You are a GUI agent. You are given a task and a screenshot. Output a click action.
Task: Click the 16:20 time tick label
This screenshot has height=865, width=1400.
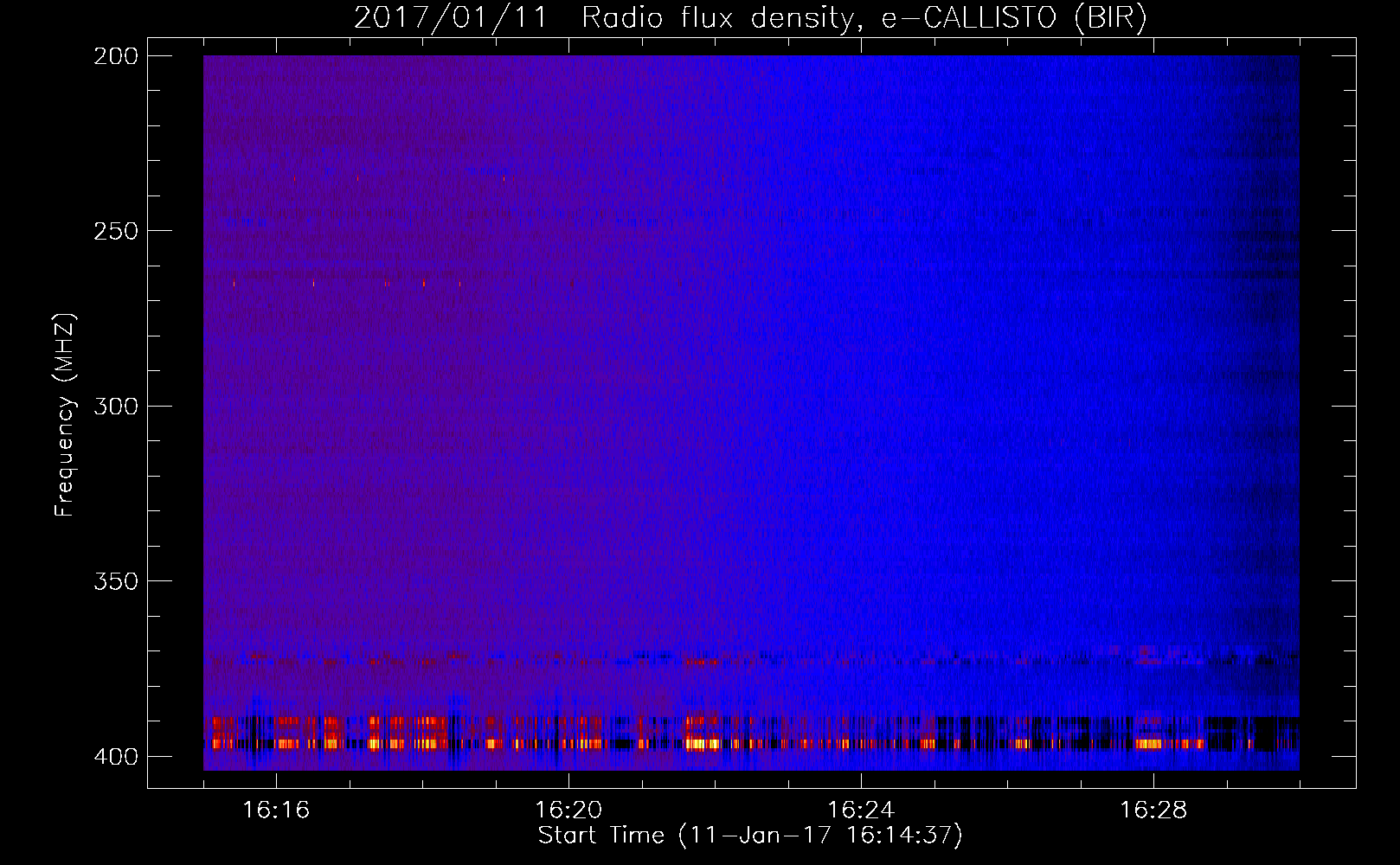point(568,810)
